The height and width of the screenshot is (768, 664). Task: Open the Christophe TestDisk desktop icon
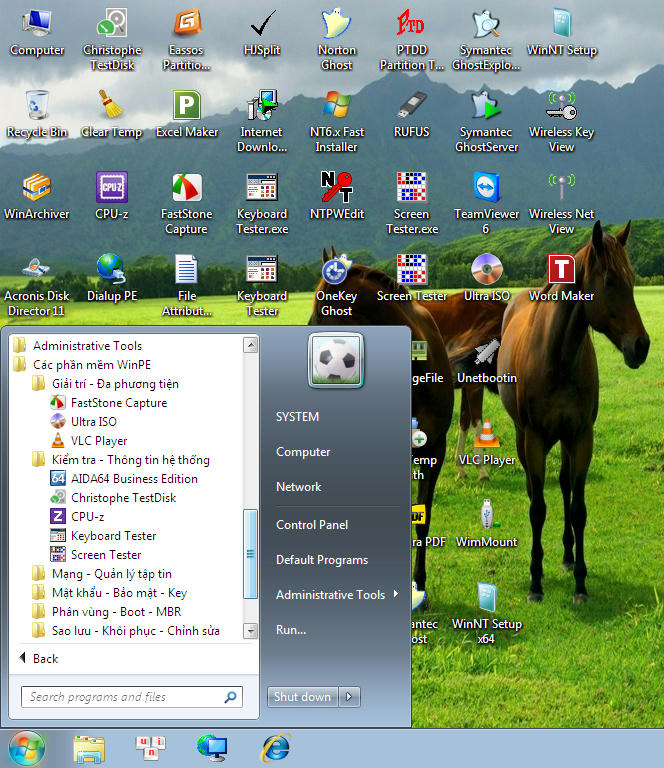click(112, 39)
